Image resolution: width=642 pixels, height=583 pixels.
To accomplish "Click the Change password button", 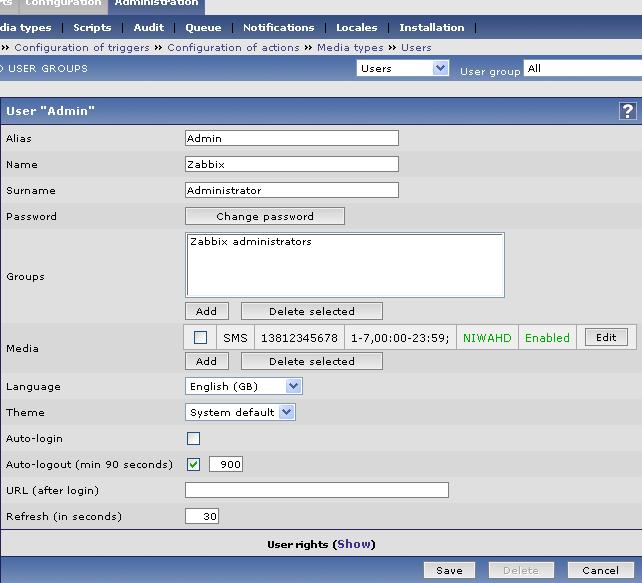I will pyautogui.click(x=265, y=216).
